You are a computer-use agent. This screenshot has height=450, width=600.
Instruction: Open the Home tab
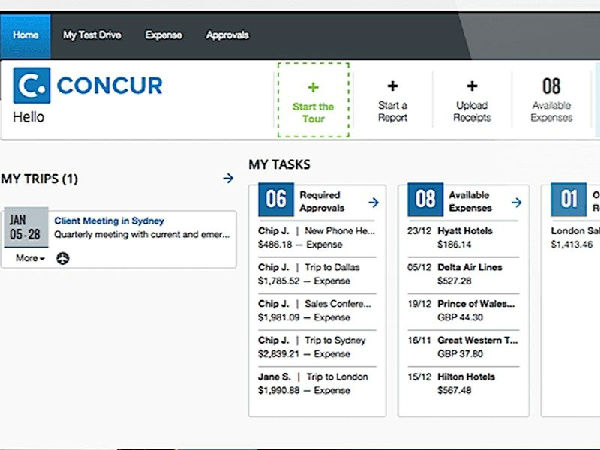click(x=27, y=35)
